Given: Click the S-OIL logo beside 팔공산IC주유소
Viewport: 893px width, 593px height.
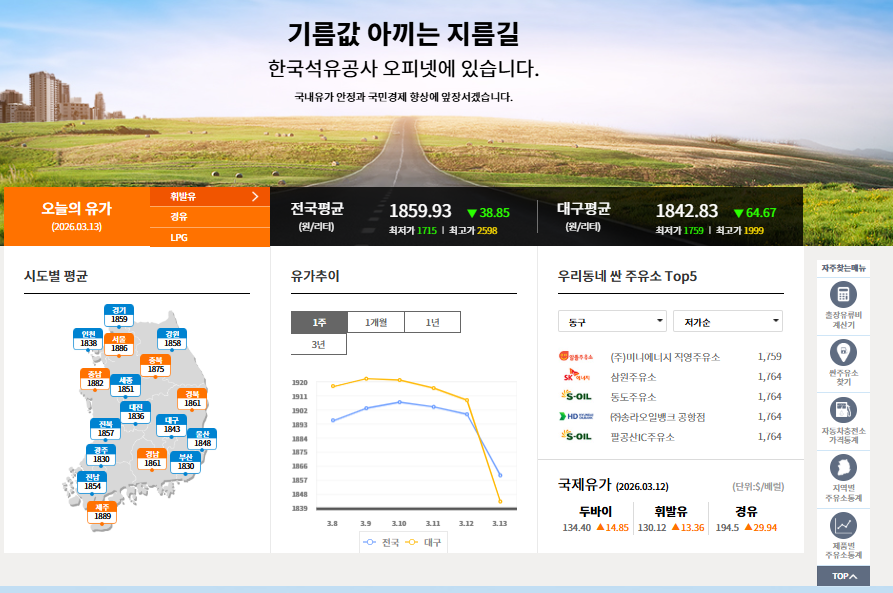Looking at the screenshot, I should (576, 436).
